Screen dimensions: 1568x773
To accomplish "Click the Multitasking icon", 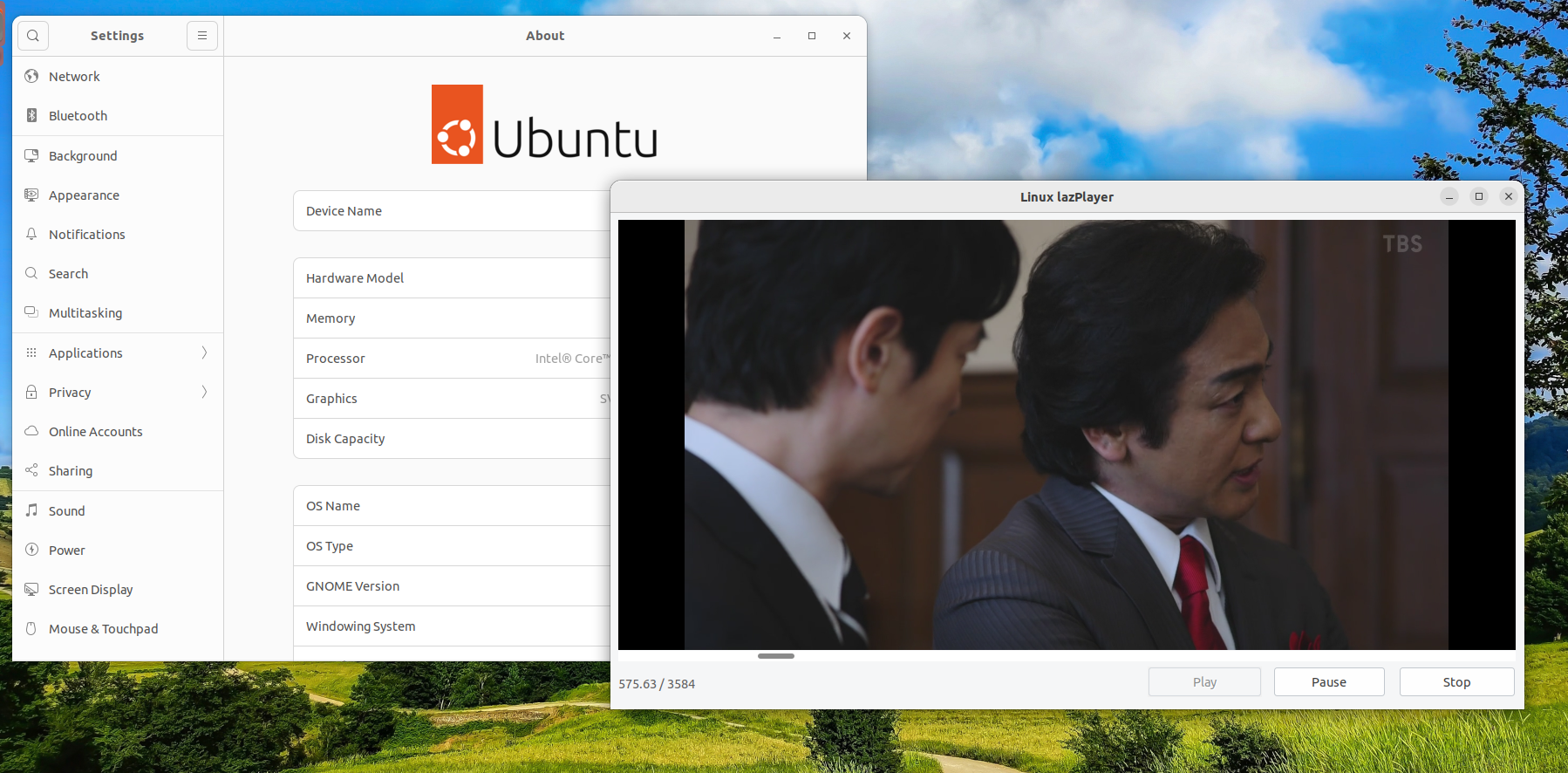I will (31, 312).
